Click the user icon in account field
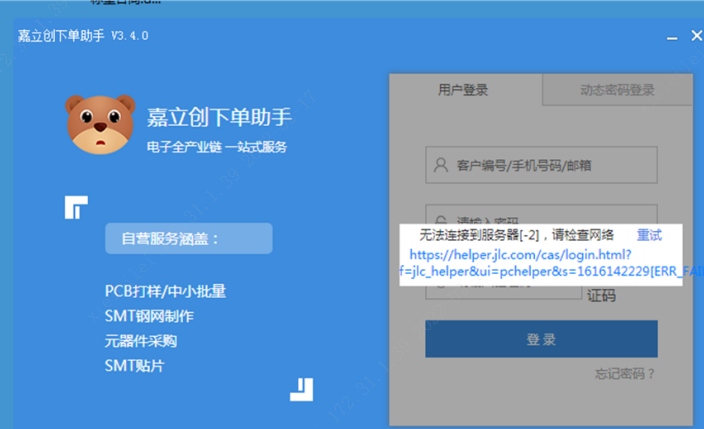The height and width of the screenshot is (429, 704). tap(440, 165)
